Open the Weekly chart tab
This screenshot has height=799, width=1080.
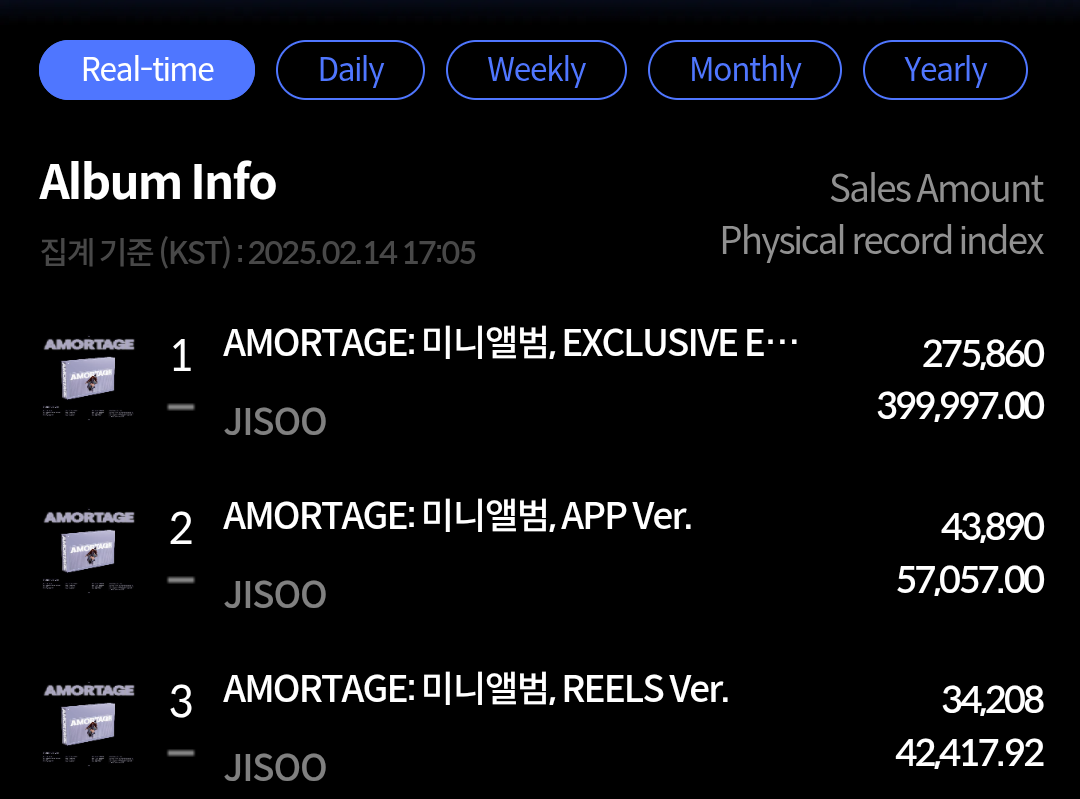[536, 70]
